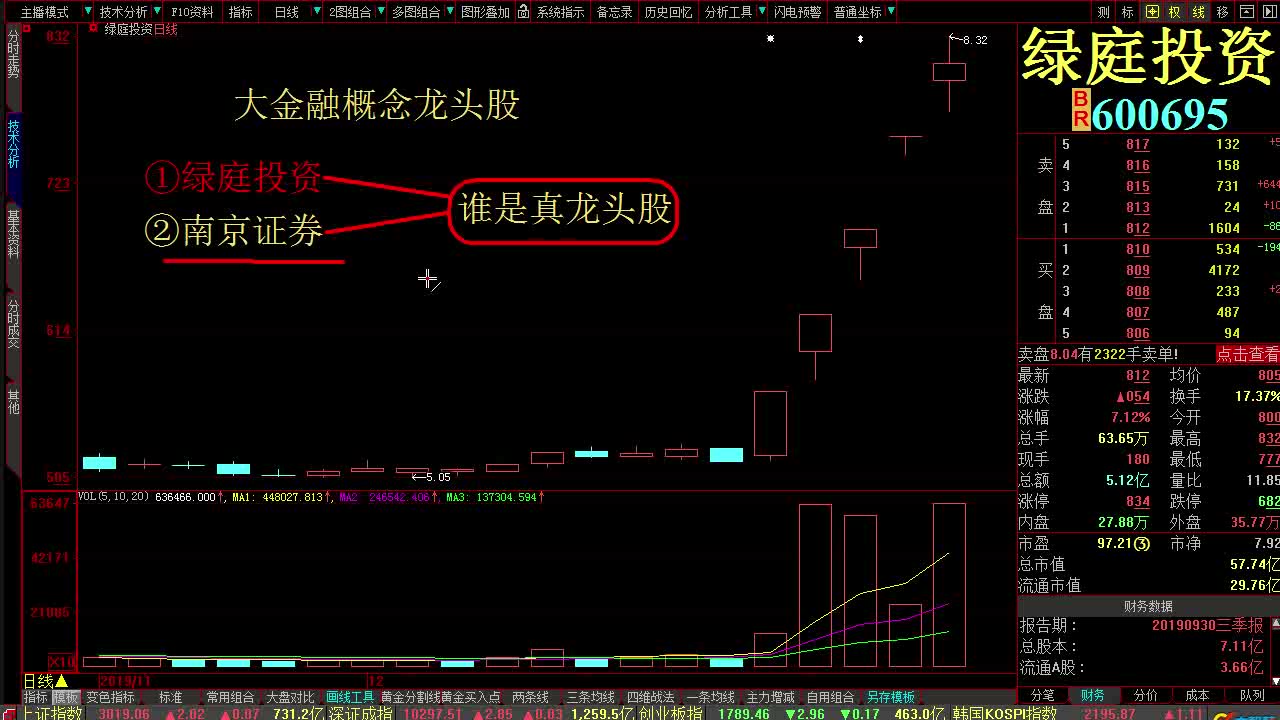Image resolution: width=1280 pixels, height=720 pixels.
Task: Select 日线 period in top toolbar
Action: pos(287,12)
